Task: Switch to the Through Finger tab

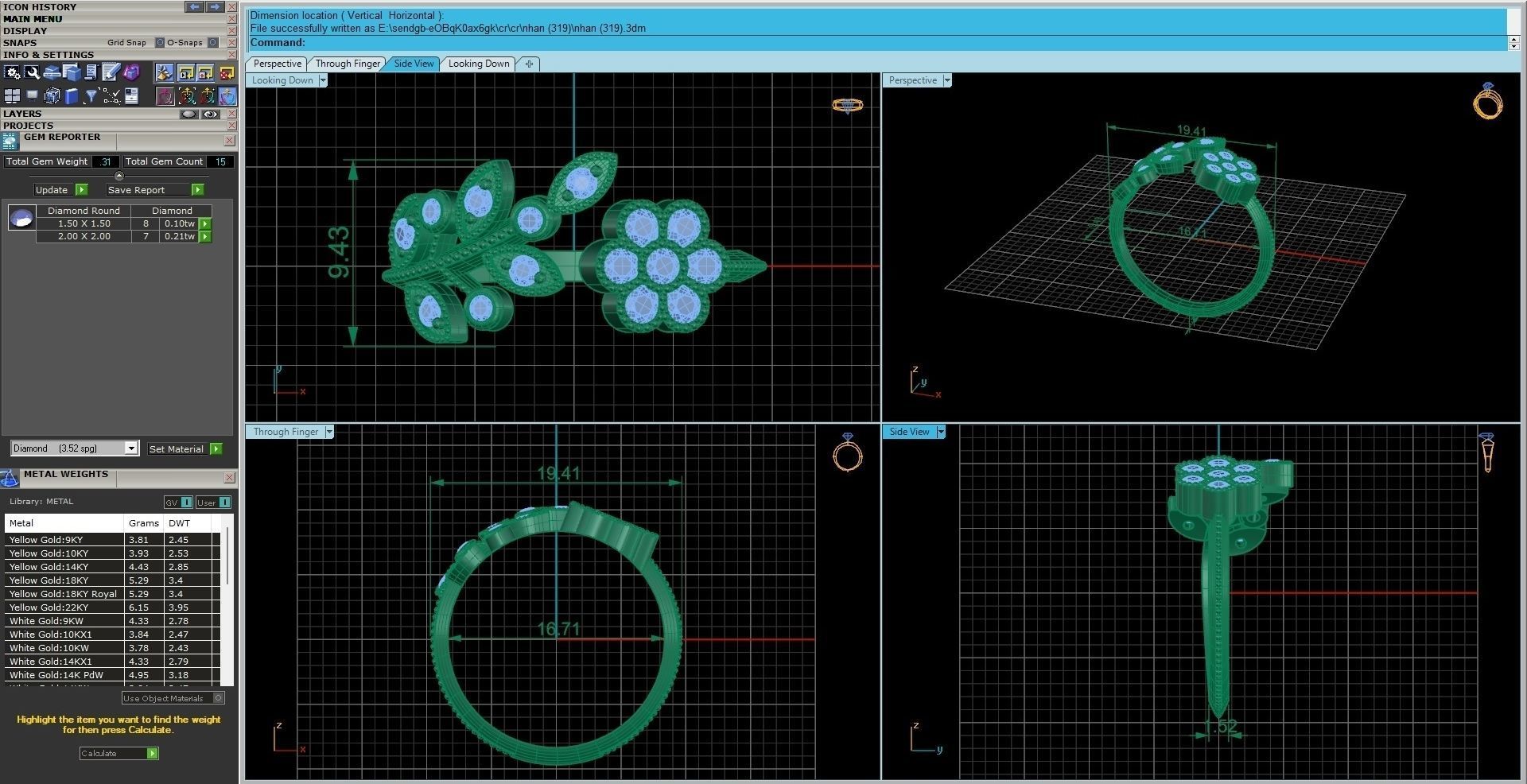Action: coord(348,64)
